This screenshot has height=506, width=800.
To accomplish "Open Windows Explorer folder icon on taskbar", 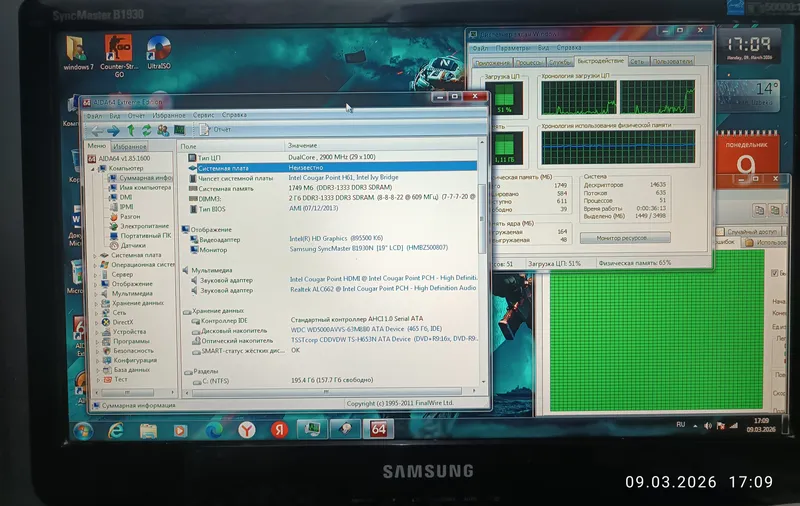I will [x=148, y=431].
